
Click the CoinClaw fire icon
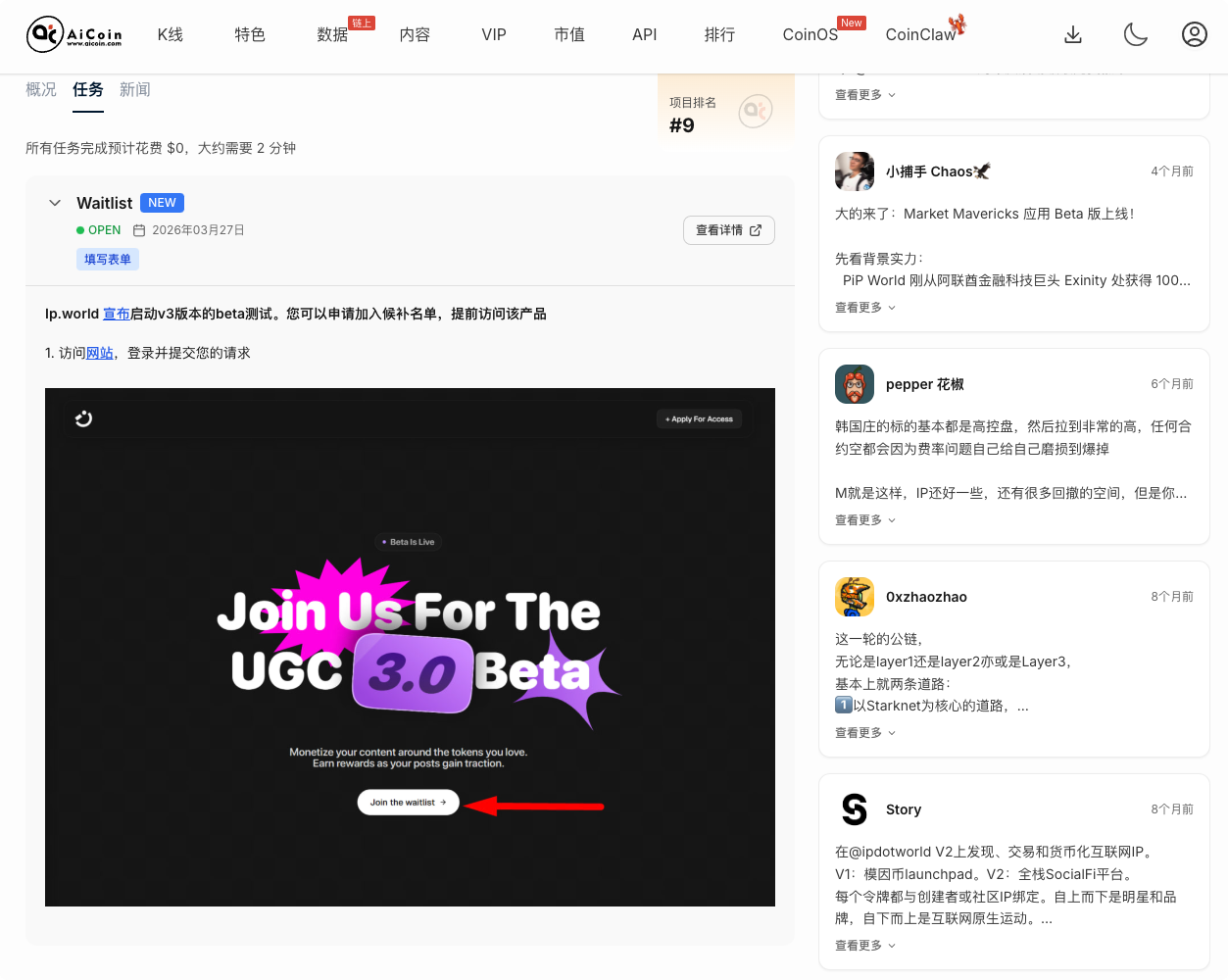tap(957, 25)
